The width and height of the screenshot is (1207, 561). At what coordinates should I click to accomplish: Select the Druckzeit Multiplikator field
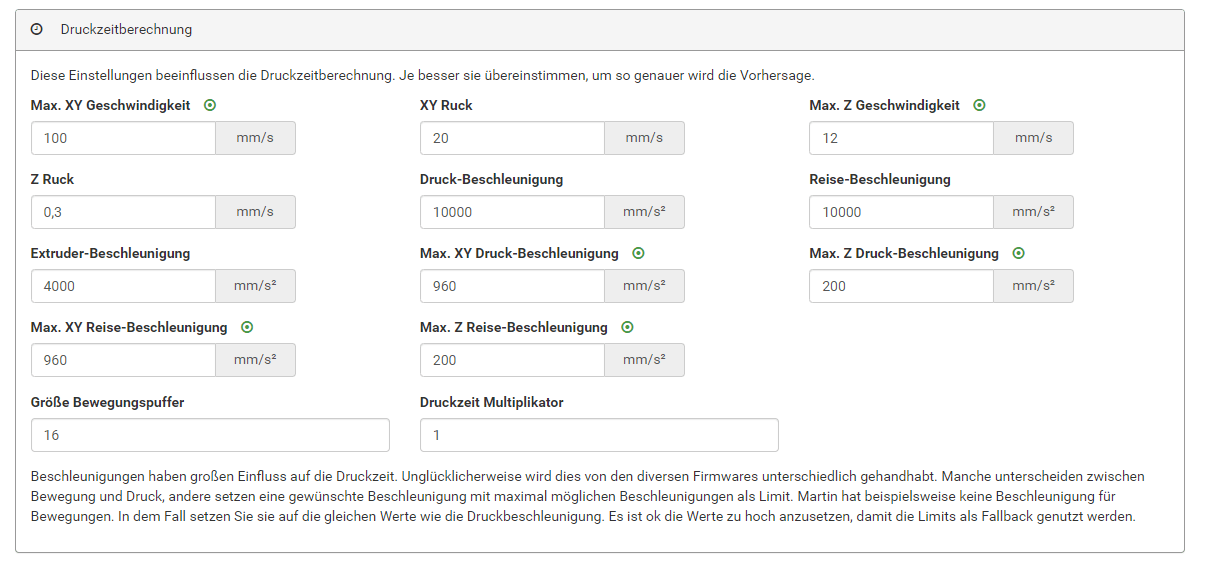click(599, 435)
